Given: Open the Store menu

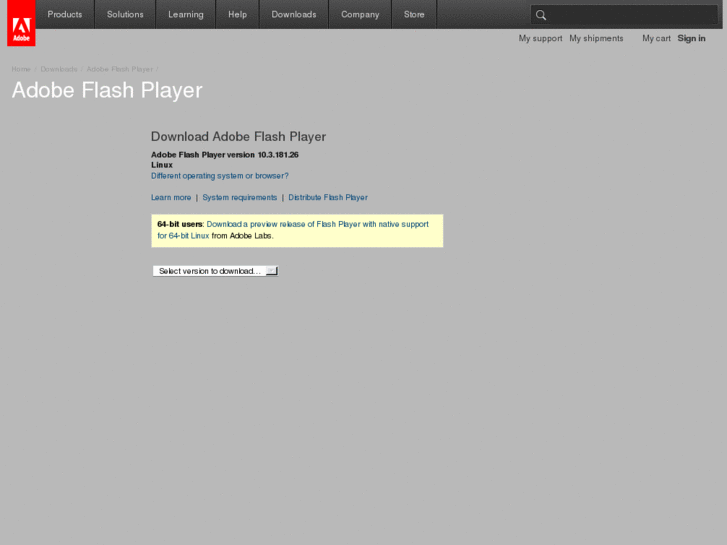Looking at the screenshot, I should tap(414, 14).
